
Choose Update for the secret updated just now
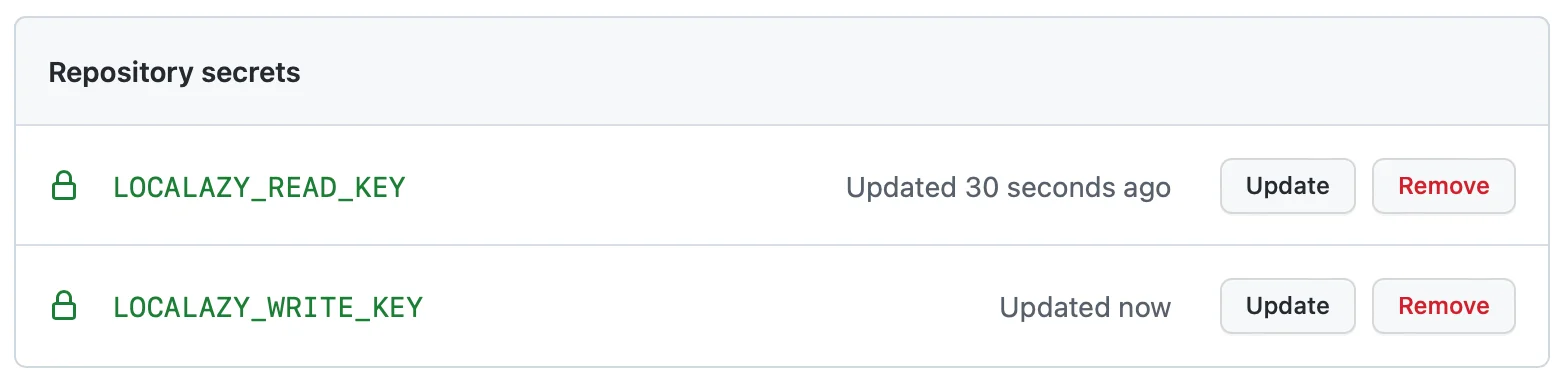tap(1287, 306)
